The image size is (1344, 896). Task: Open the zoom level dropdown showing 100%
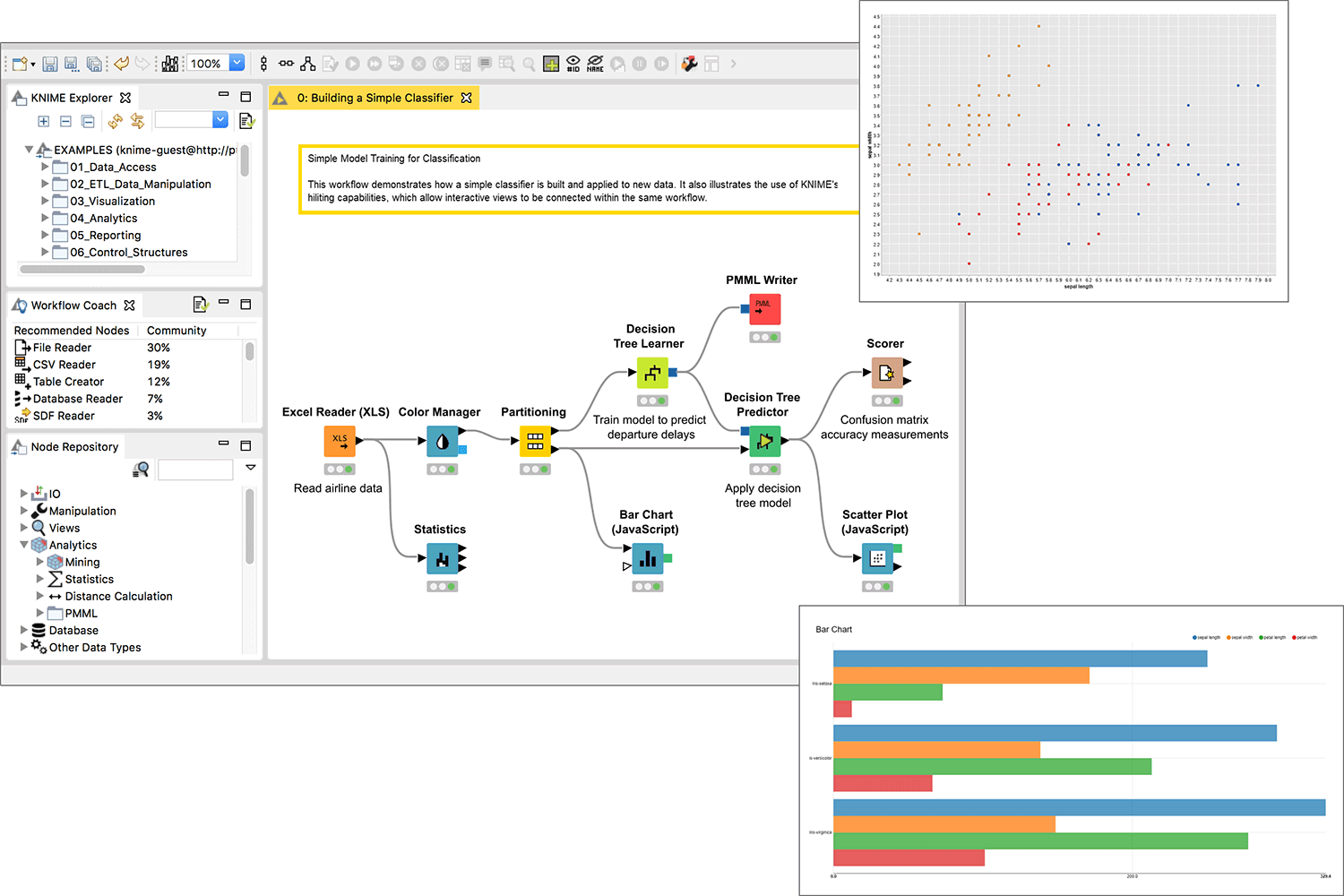click(x=236, y=63)
